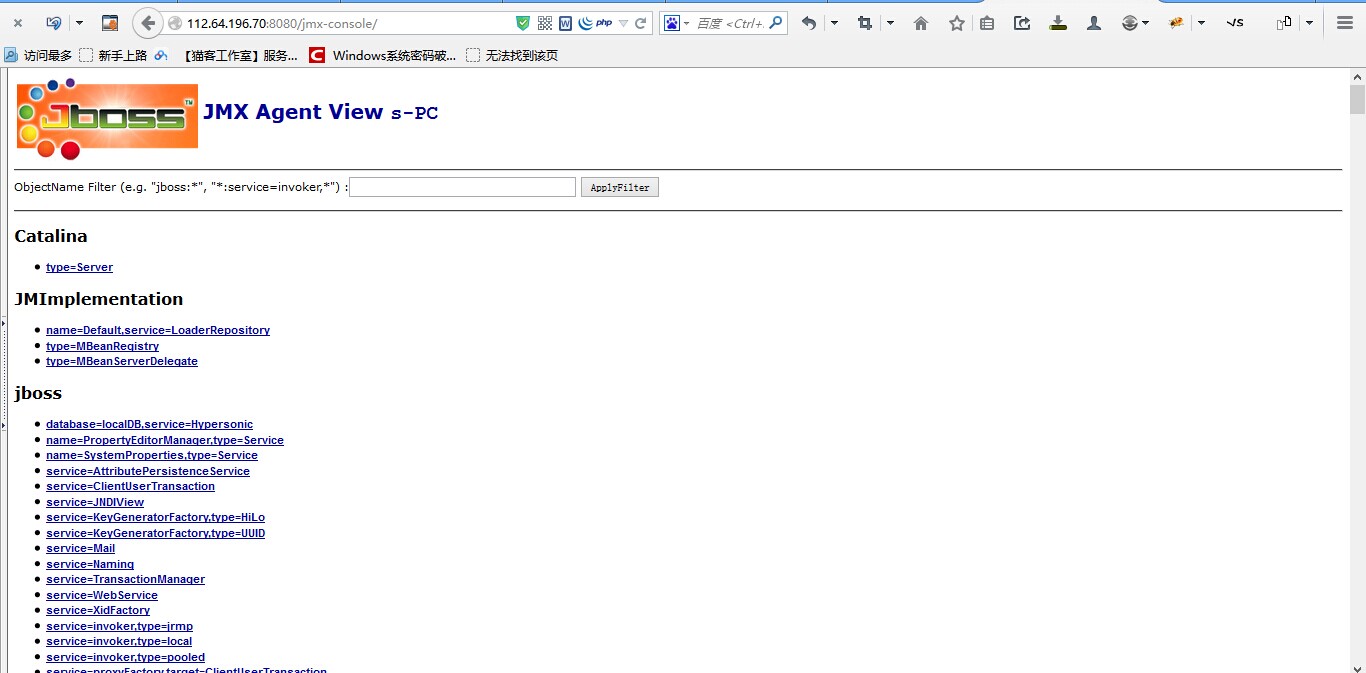The width and height of the screenshot is (1366, 673).
Task: Close the tab with the X icon
Action: (x=18, y=23)
